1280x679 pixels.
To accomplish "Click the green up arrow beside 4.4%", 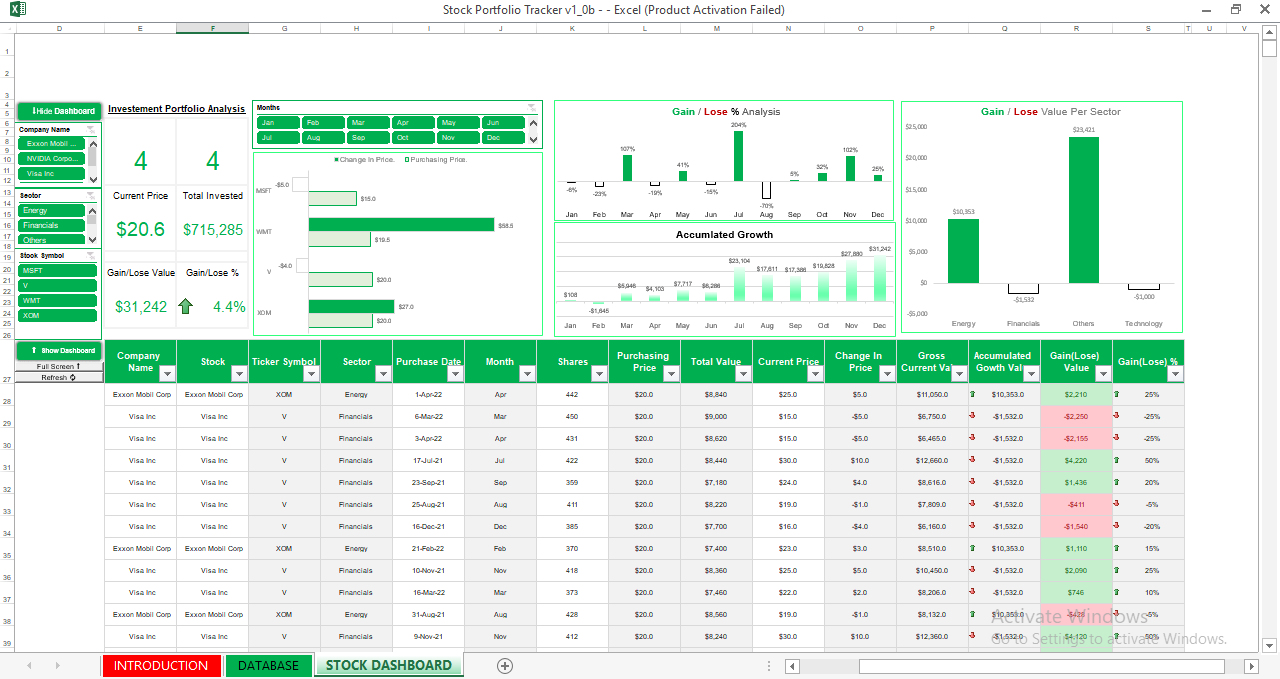I will click(x=185, y=306).
